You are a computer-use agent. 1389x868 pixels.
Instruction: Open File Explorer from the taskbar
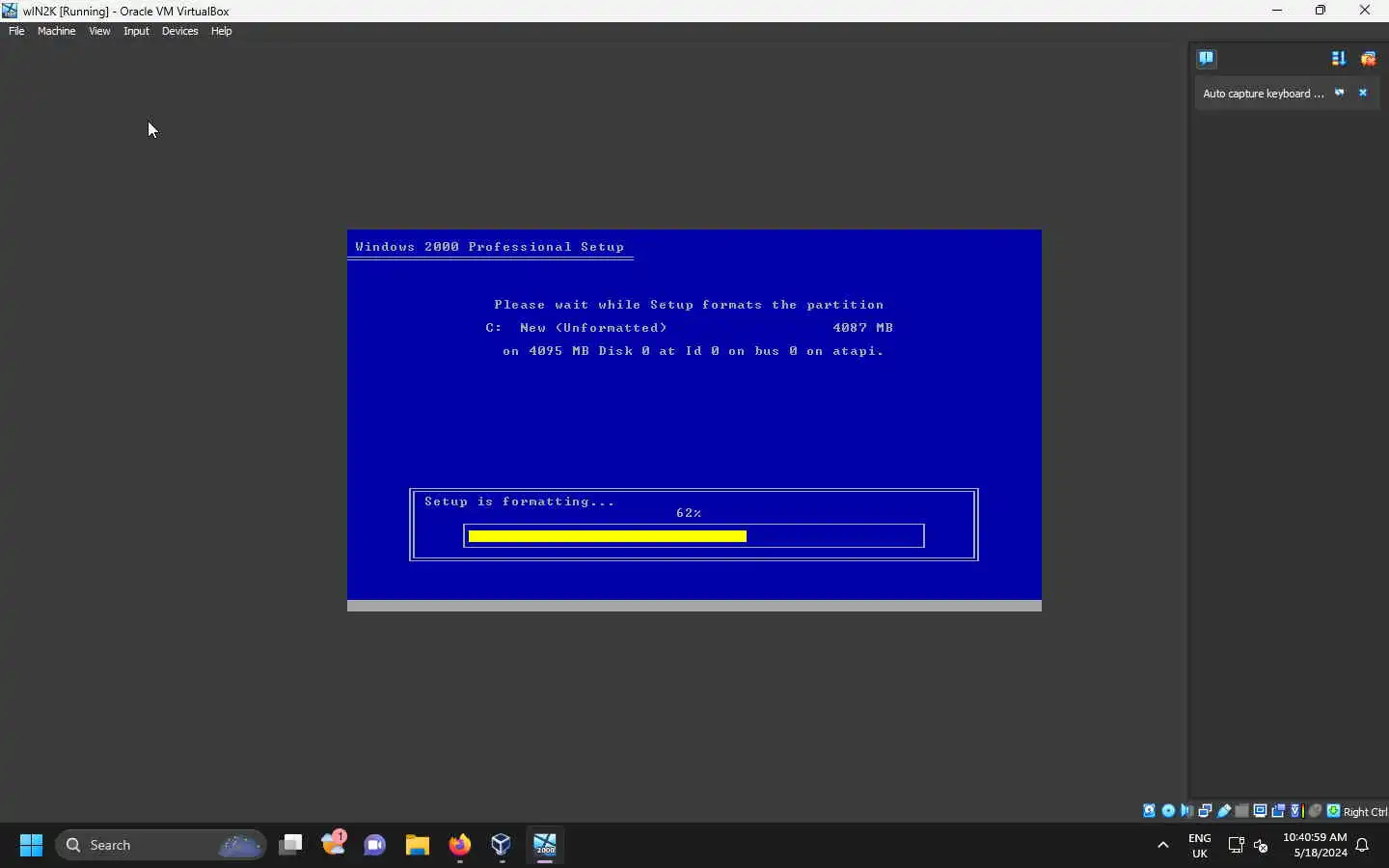(417, 845)
